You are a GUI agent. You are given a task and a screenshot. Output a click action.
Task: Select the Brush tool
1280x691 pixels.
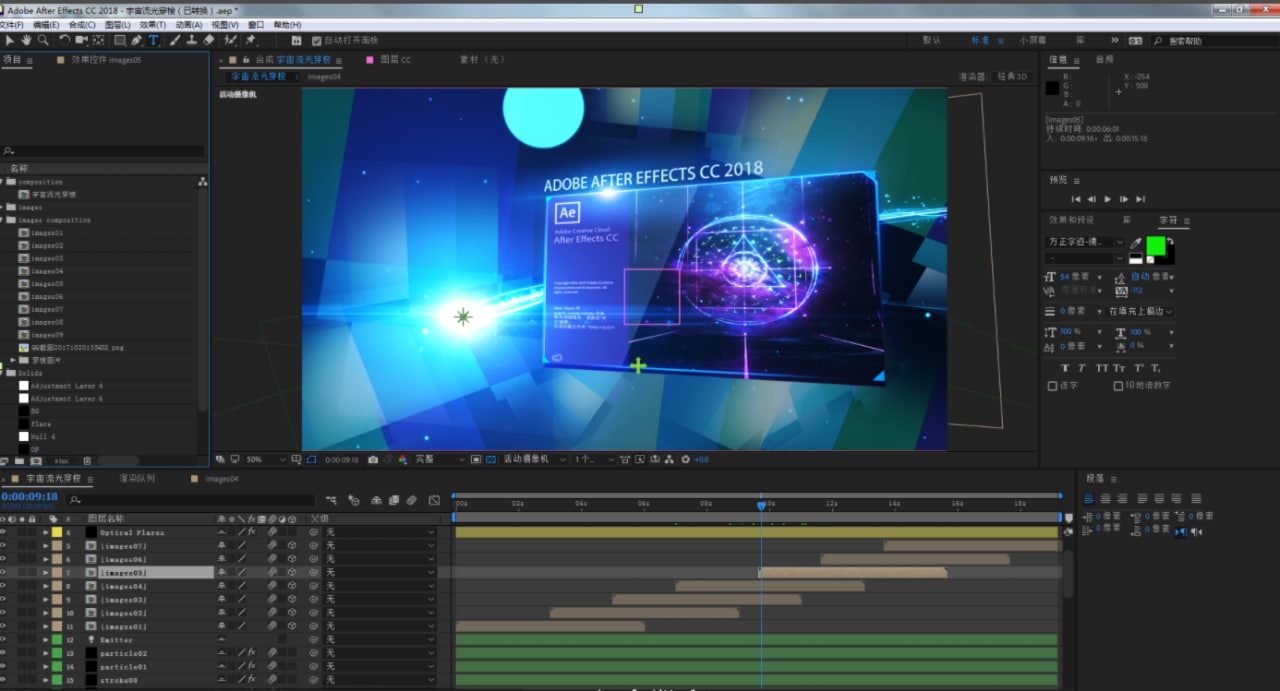coord(176,41)
